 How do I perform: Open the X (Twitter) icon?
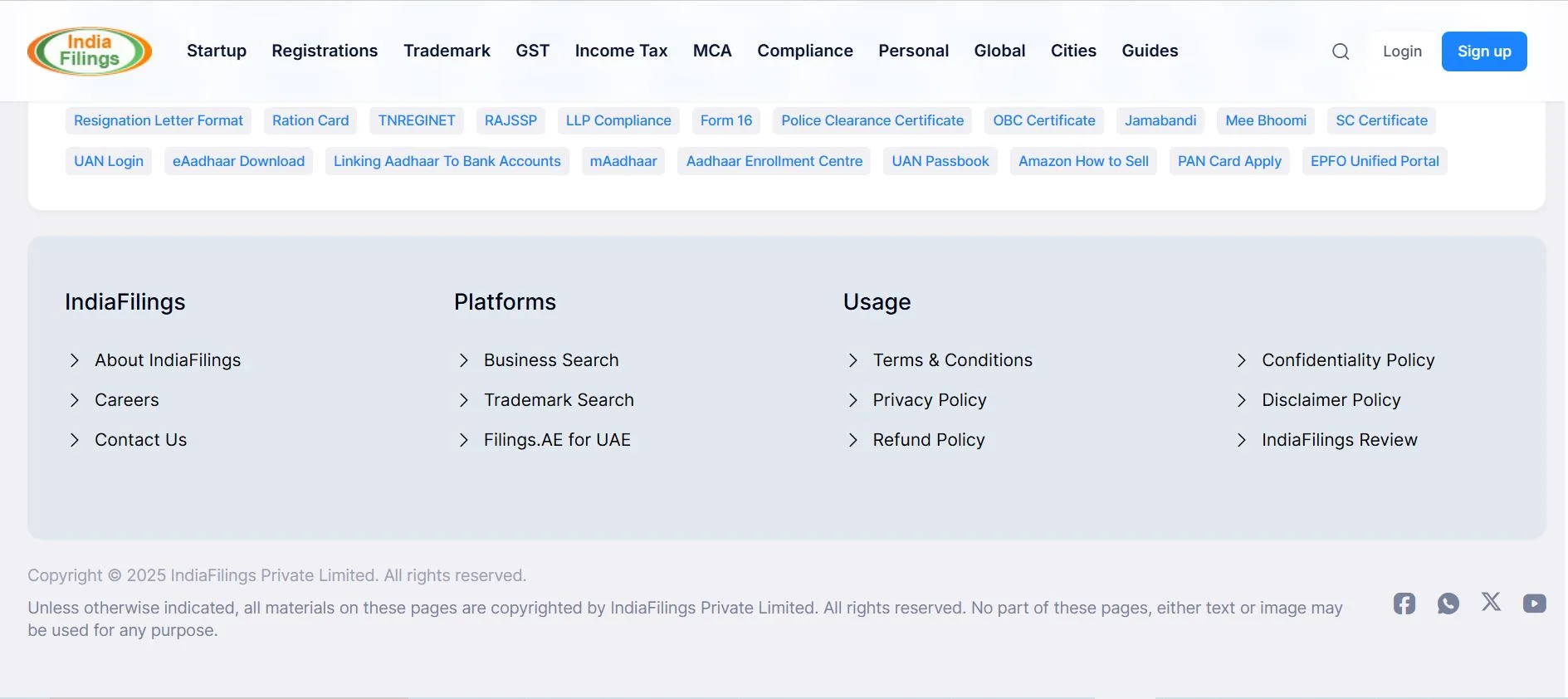(1491, 602)
